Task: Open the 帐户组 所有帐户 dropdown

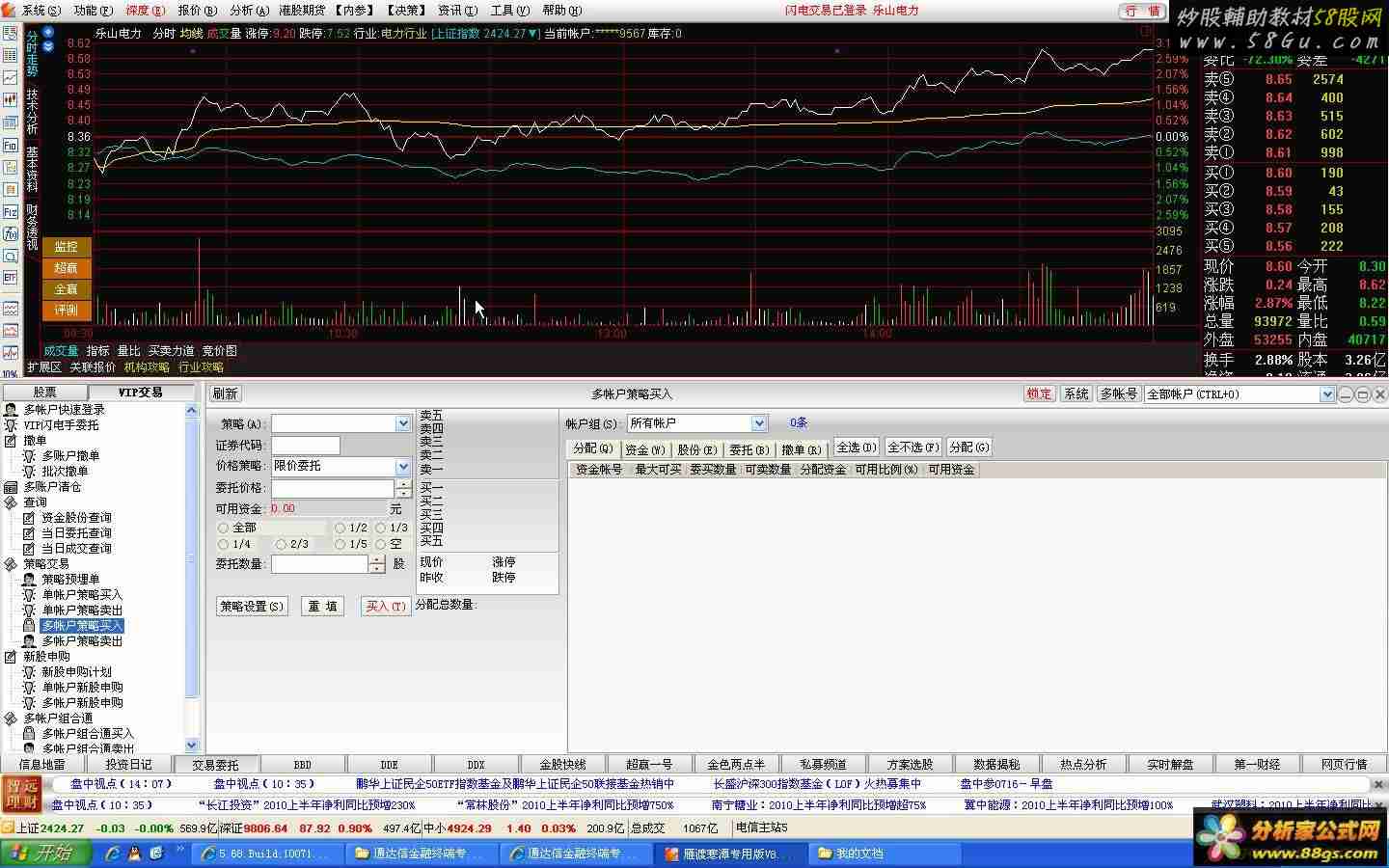Action: 759,423
